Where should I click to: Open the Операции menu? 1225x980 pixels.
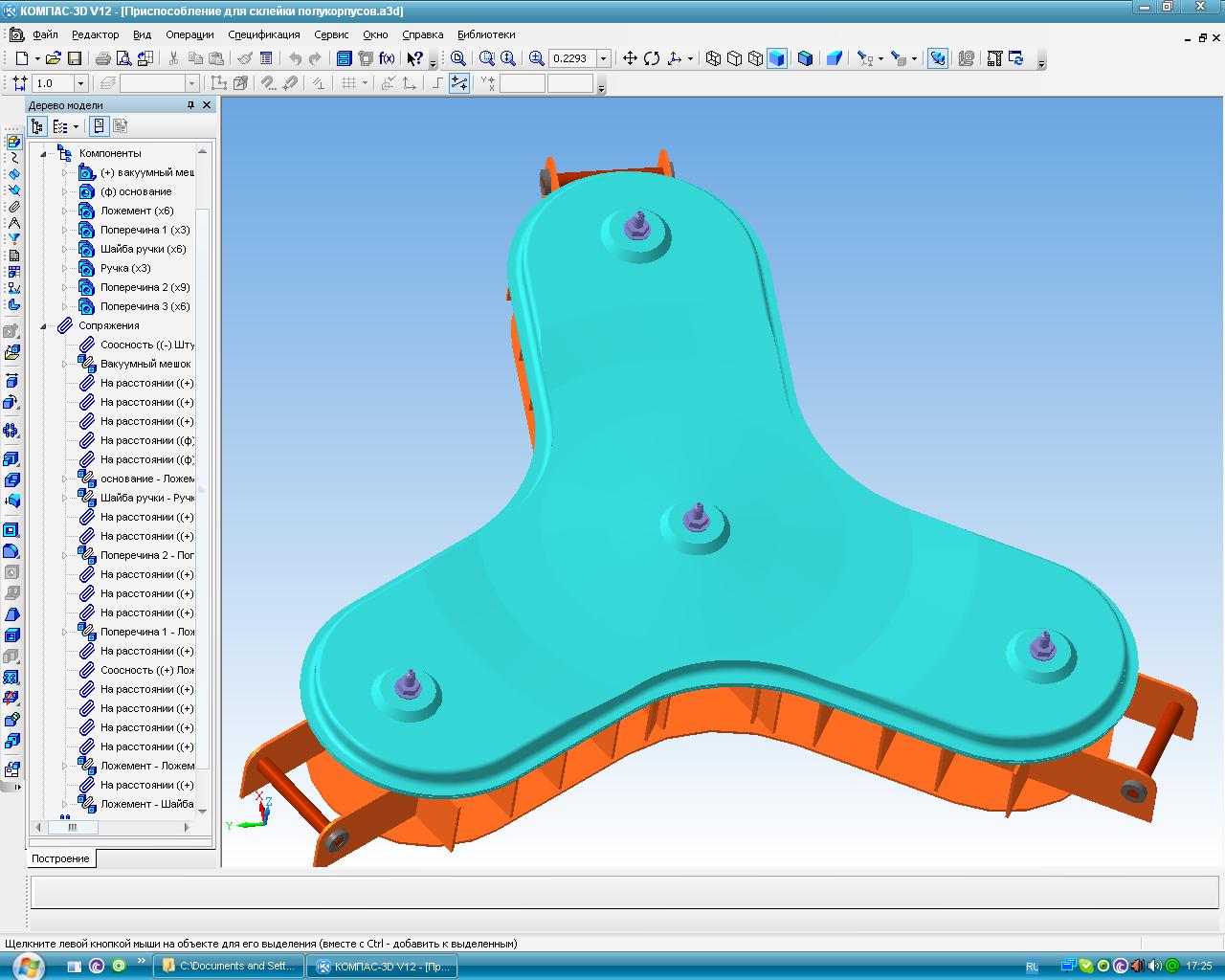pos(189,34)
